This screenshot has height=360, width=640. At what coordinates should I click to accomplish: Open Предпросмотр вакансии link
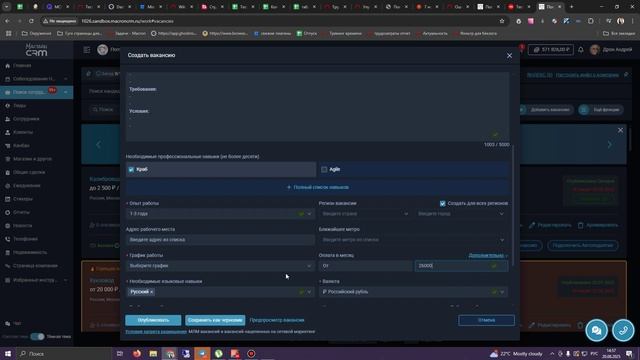277,320
